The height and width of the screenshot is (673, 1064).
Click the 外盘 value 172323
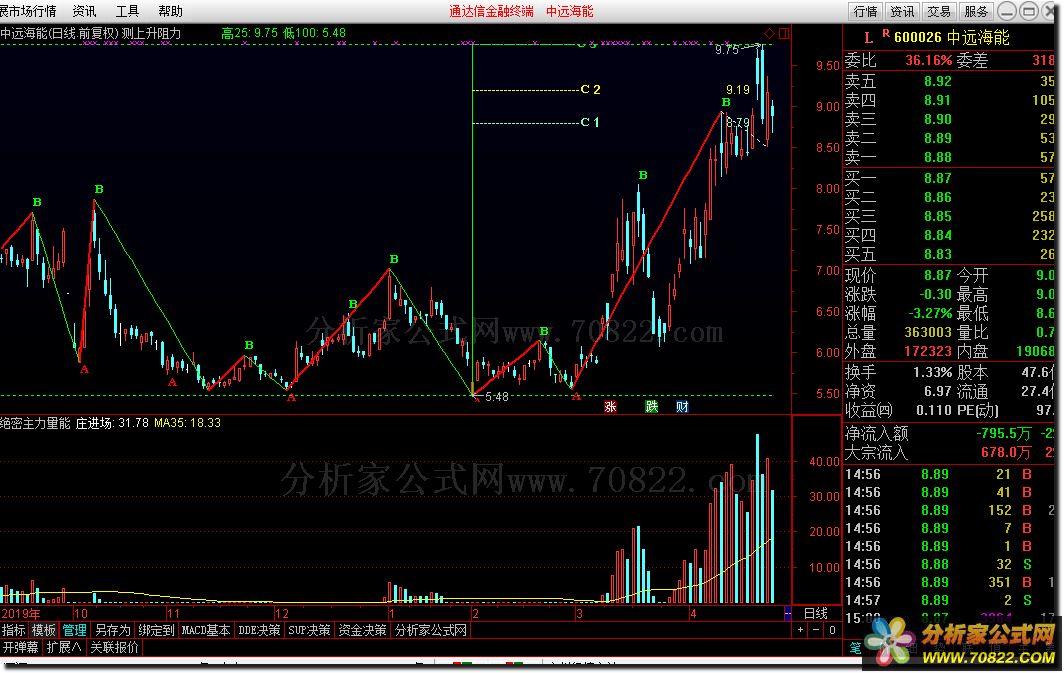click(928, 351)
